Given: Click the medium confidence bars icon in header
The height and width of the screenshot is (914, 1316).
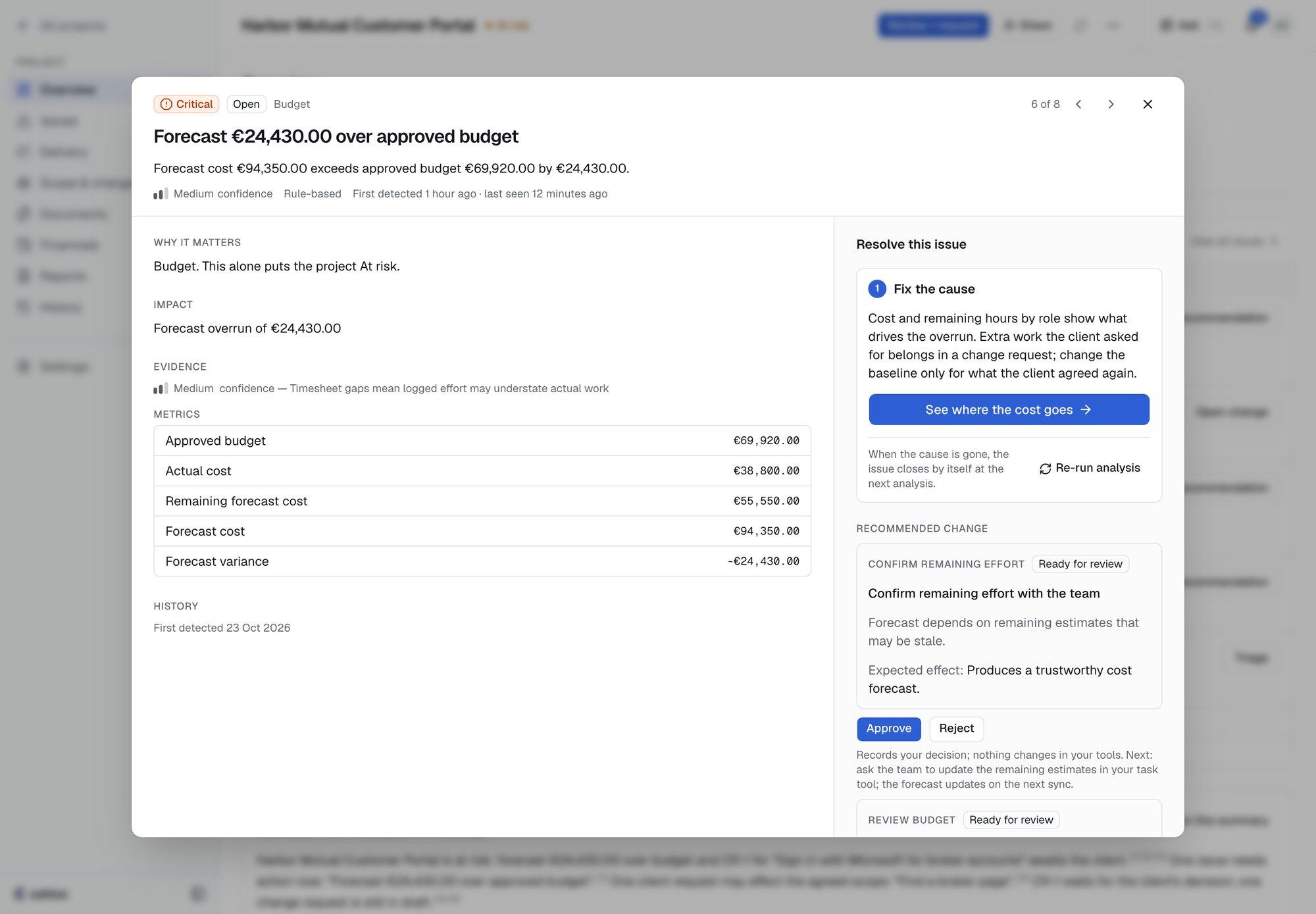Looking at the screenshot, I should 161,193.
